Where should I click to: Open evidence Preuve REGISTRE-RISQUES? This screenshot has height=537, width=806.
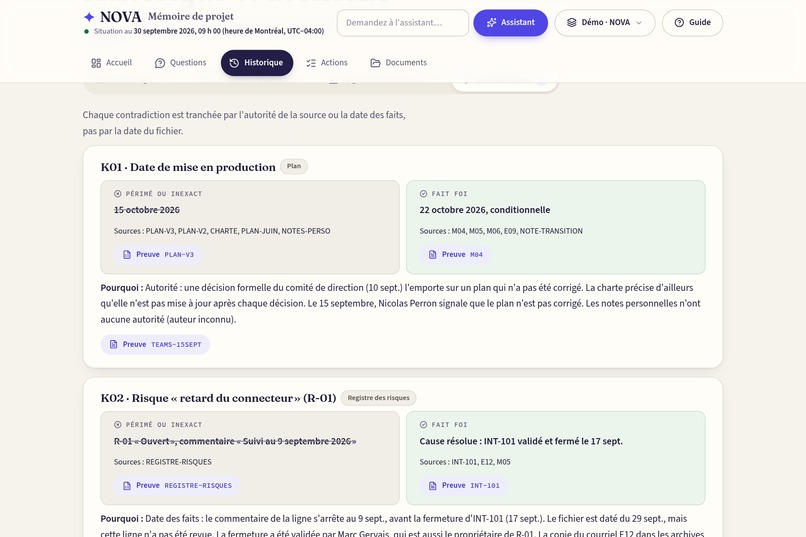coord(177,486)
